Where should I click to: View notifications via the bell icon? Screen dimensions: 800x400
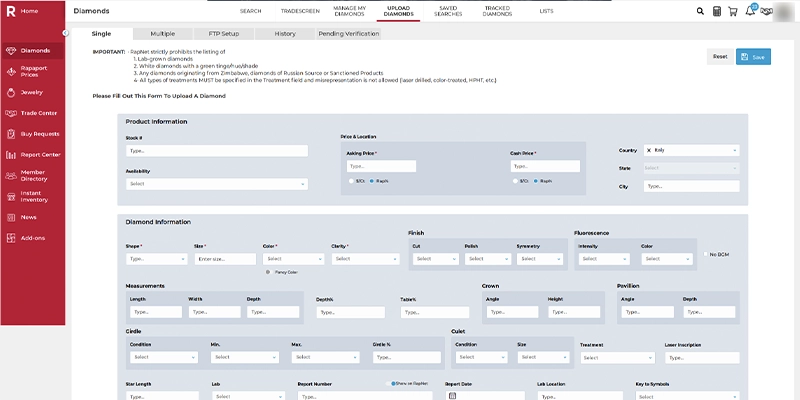pos(750,11)
